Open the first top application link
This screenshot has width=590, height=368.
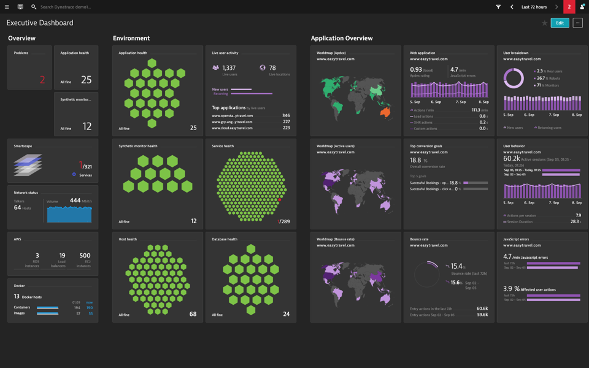233,116
